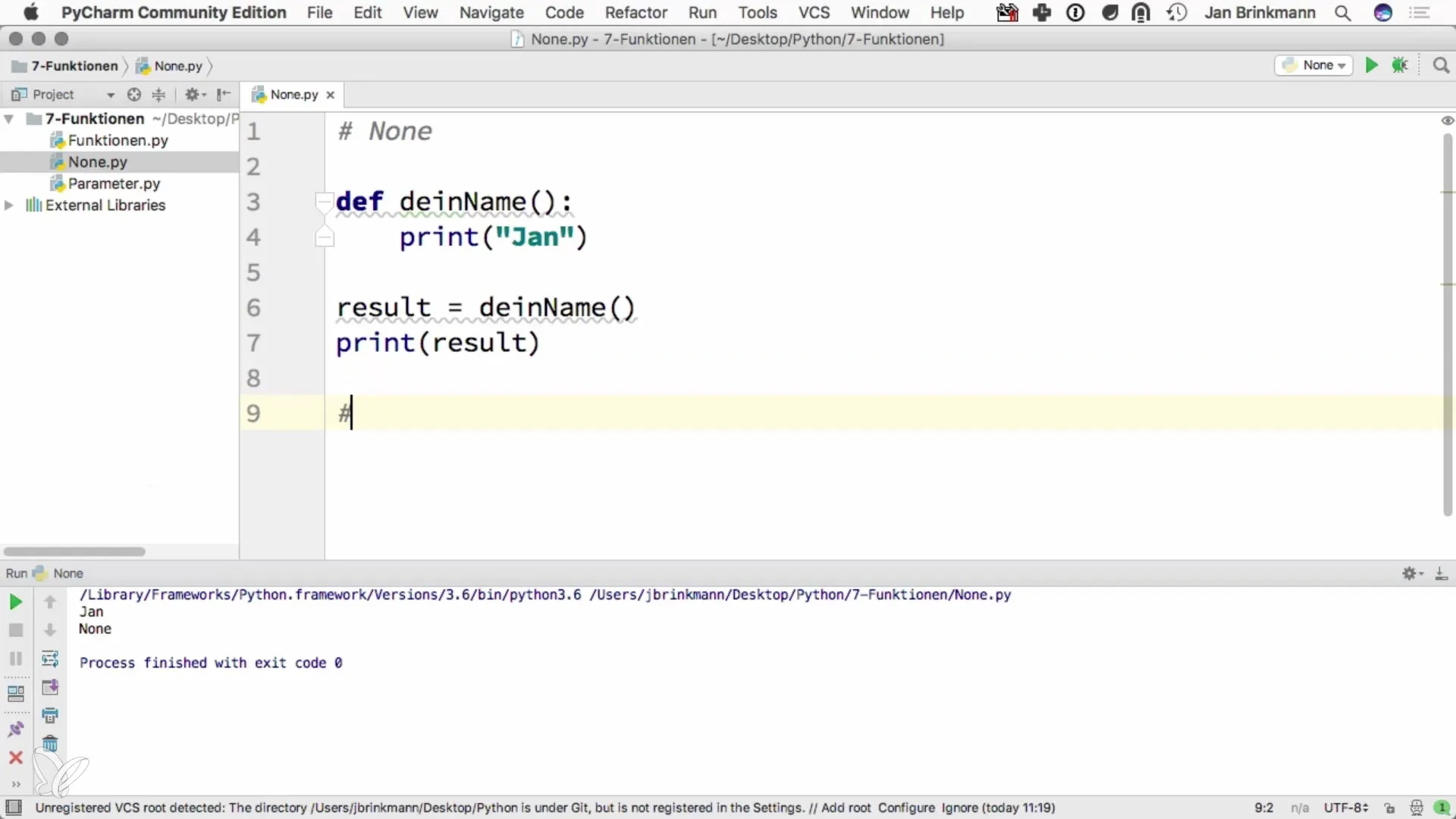The height and width of the screenshot is (819, 1456).
Task: Select Parameter.py in project tree
Action: point(114,184)
